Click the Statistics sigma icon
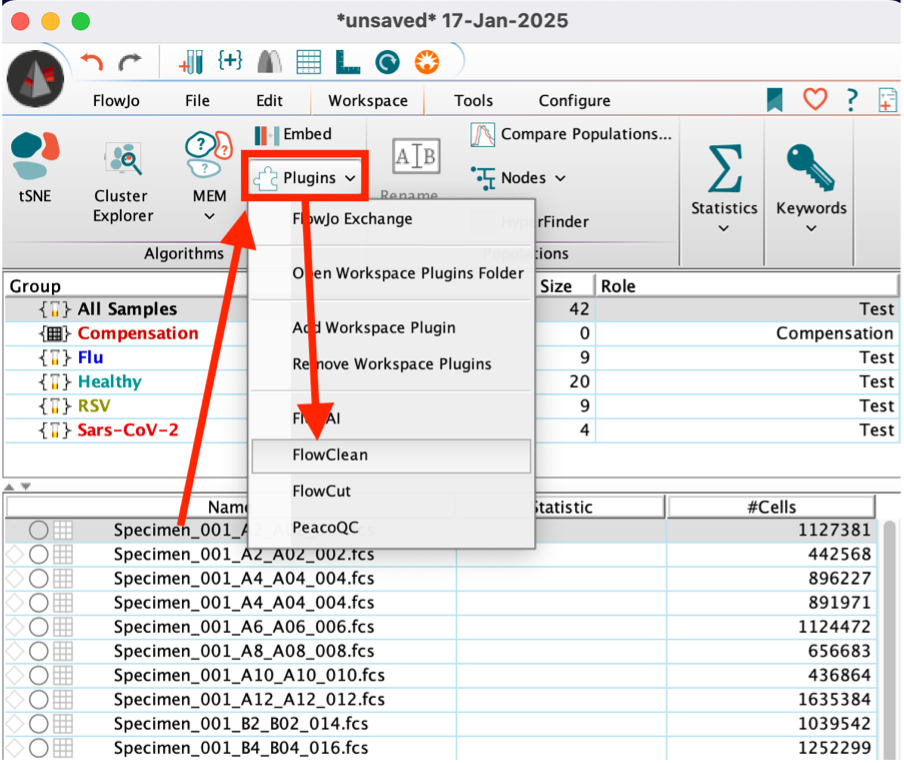The width and height of the screenshot is (904, 763). (725, 168)
